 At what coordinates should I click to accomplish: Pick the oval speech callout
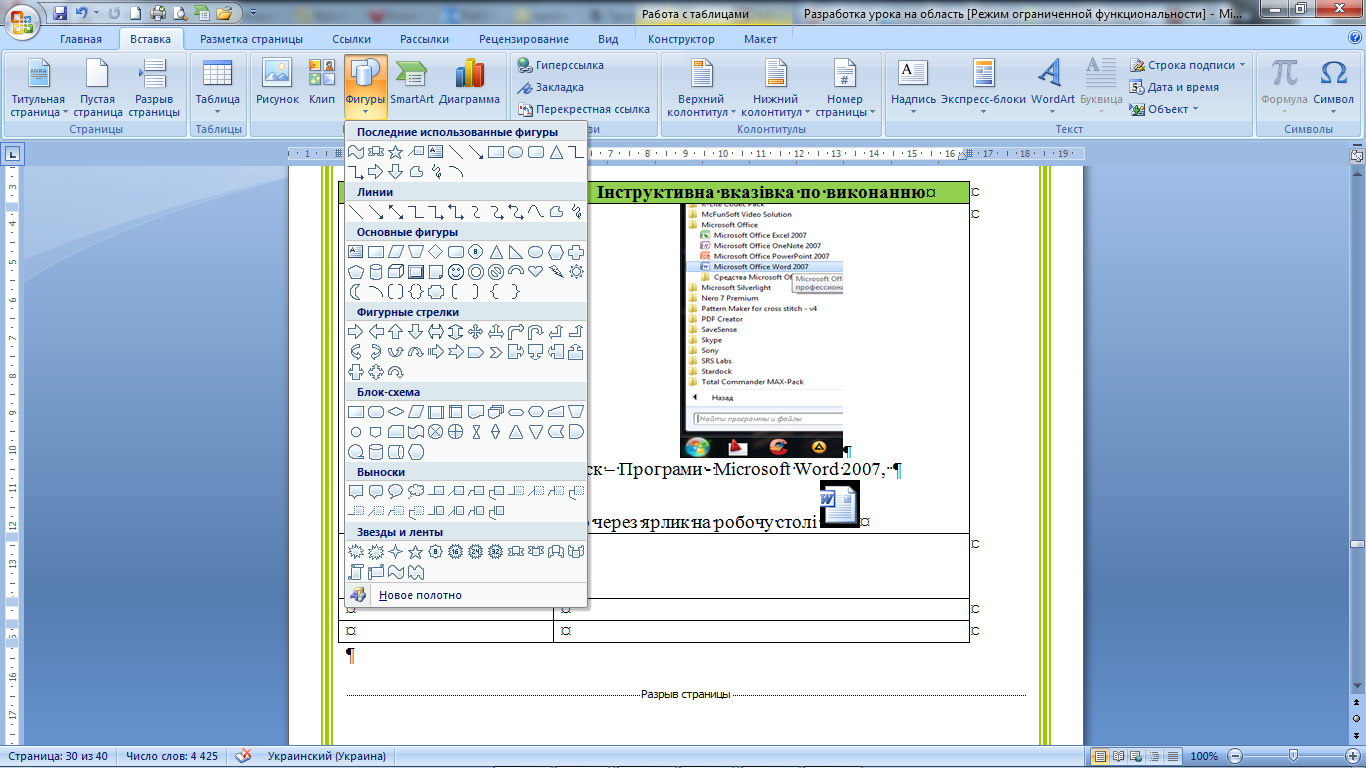coord(396,491)
